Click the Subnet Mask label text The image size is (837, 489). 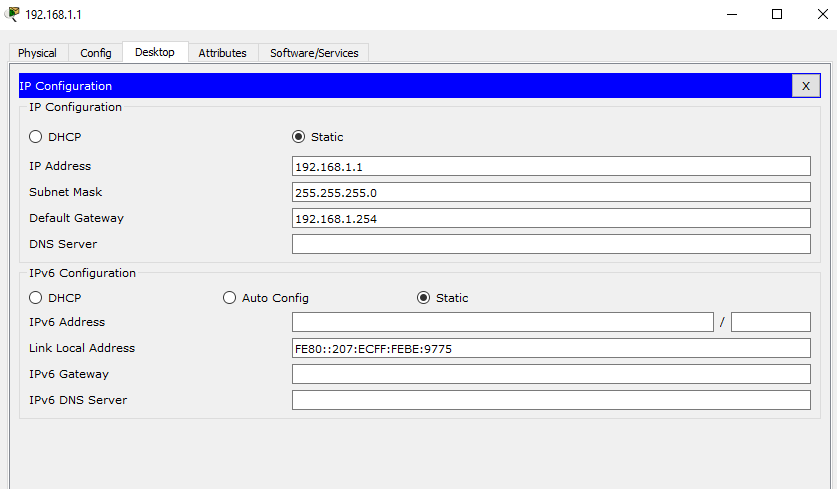pyautogui.click(x=65, y=192)
